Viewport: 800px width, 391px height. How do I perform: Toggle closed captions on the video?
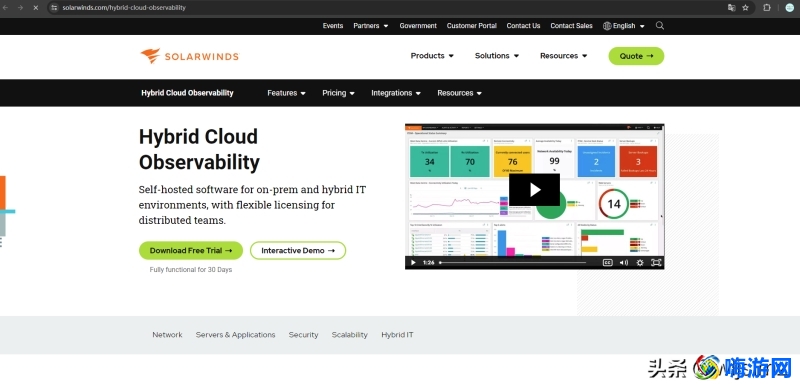tap(607, 262)
